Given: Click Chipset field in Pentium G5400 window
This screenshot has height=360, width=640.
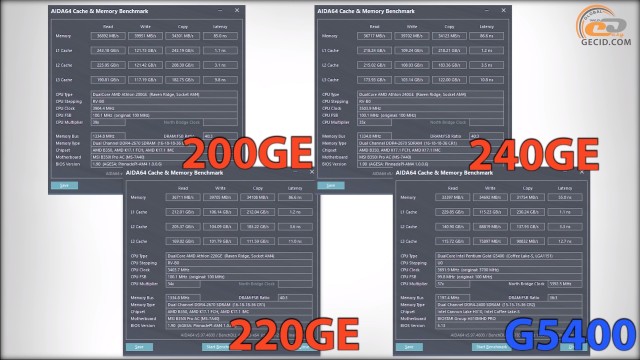Looking at the screenshot, I should pyautogui.click(x=509, y=312).
